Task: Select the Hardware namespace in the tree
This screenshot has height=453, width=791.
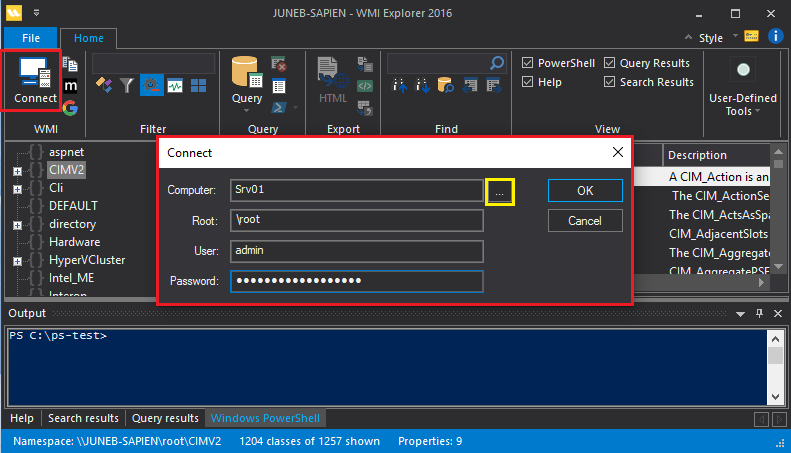Action: click(x=75, y=242)
